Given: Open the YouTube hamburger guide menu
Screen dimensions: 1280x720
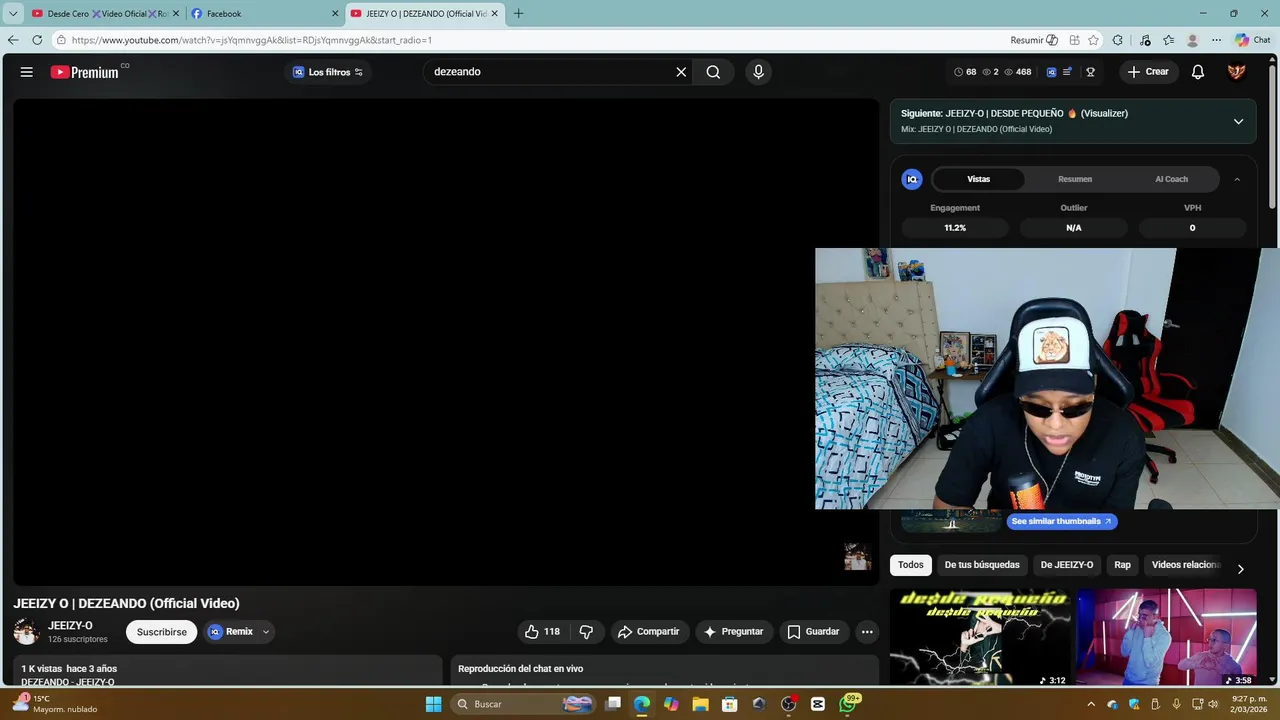Looking at the screenshot, I should click(27, 72).
